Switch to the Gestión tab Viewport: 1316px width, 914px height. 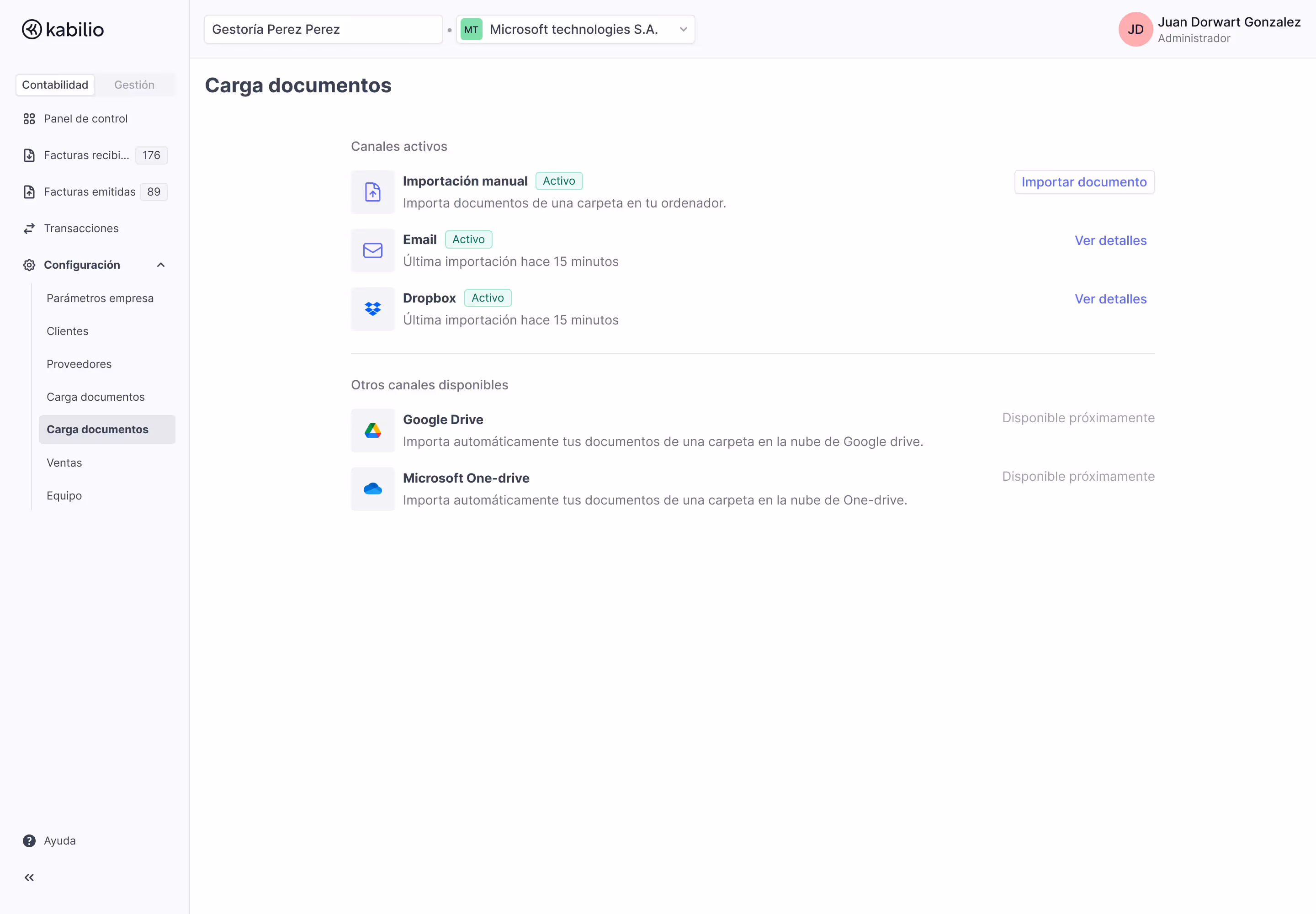click(134, 85)
